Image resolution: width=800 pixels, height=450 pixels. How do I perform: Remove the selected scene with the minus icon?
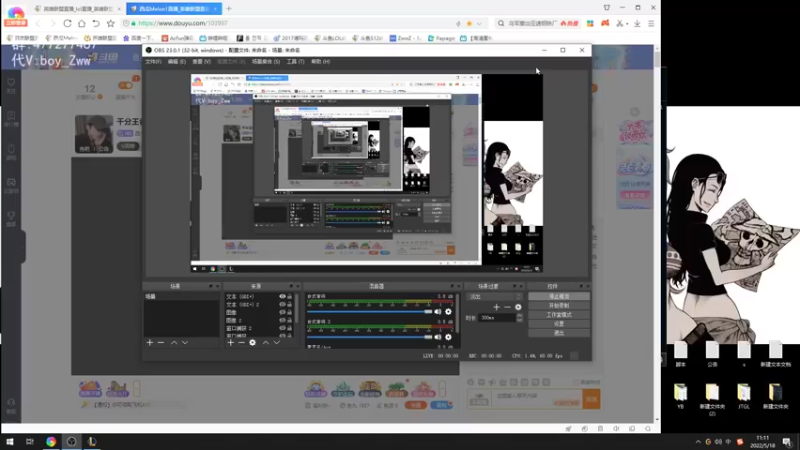(161, 342)
